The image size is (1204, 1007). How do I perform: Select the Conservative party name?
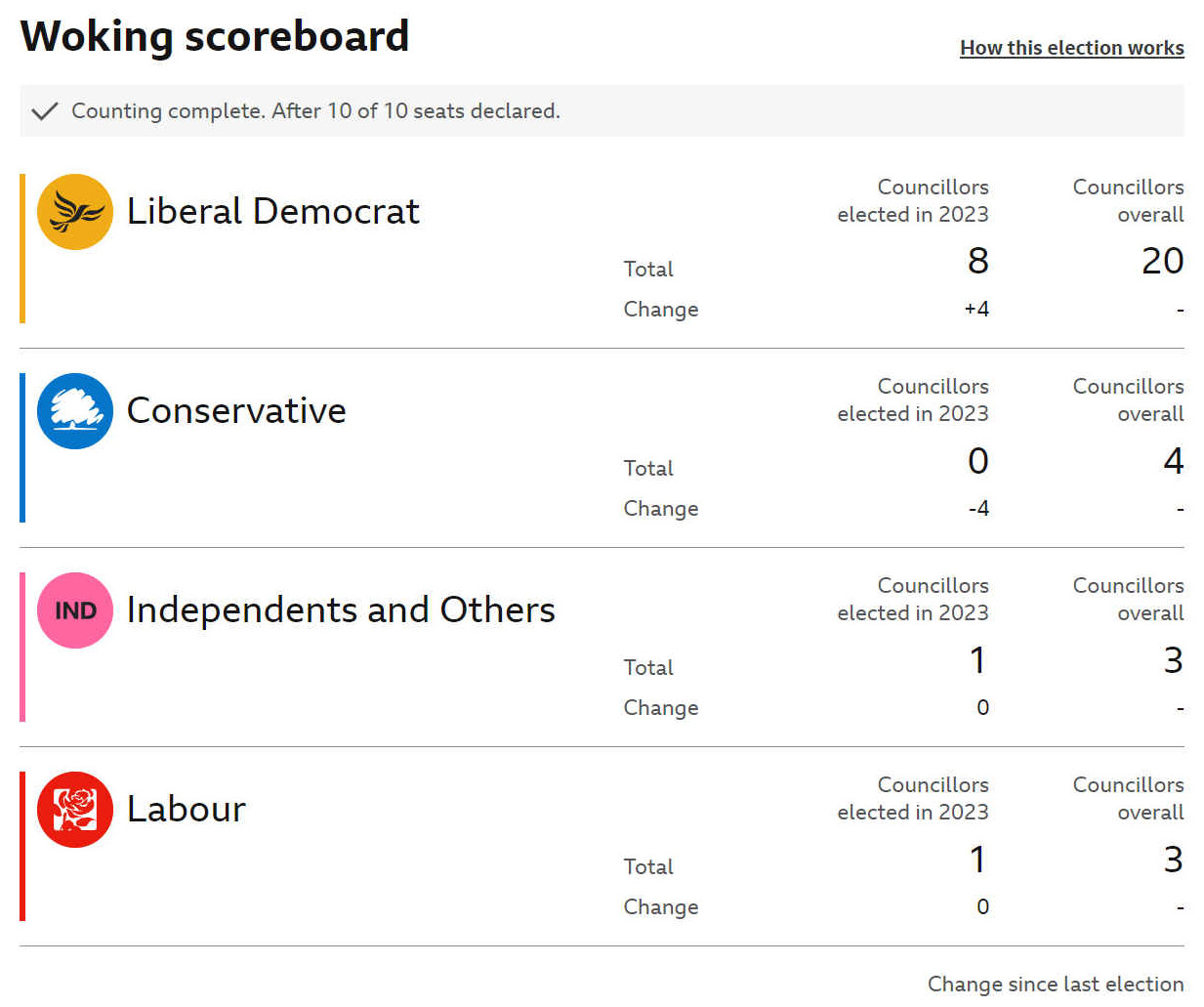pos(236,410)
